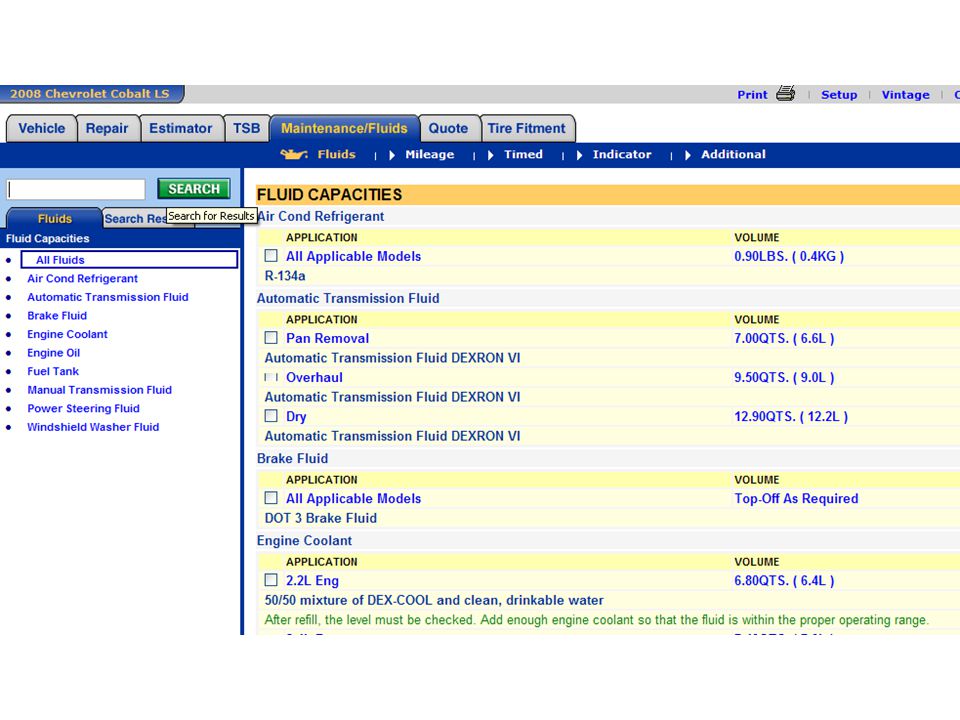Screen dimensions: 960x720
Task: Click the 50/50 mixture of DEX-COOL text
Action: tap(434, 600)
